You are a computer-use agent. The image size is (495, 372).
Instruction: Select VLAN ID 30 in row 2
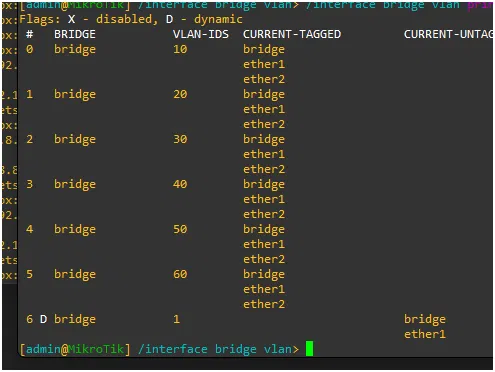180,139
